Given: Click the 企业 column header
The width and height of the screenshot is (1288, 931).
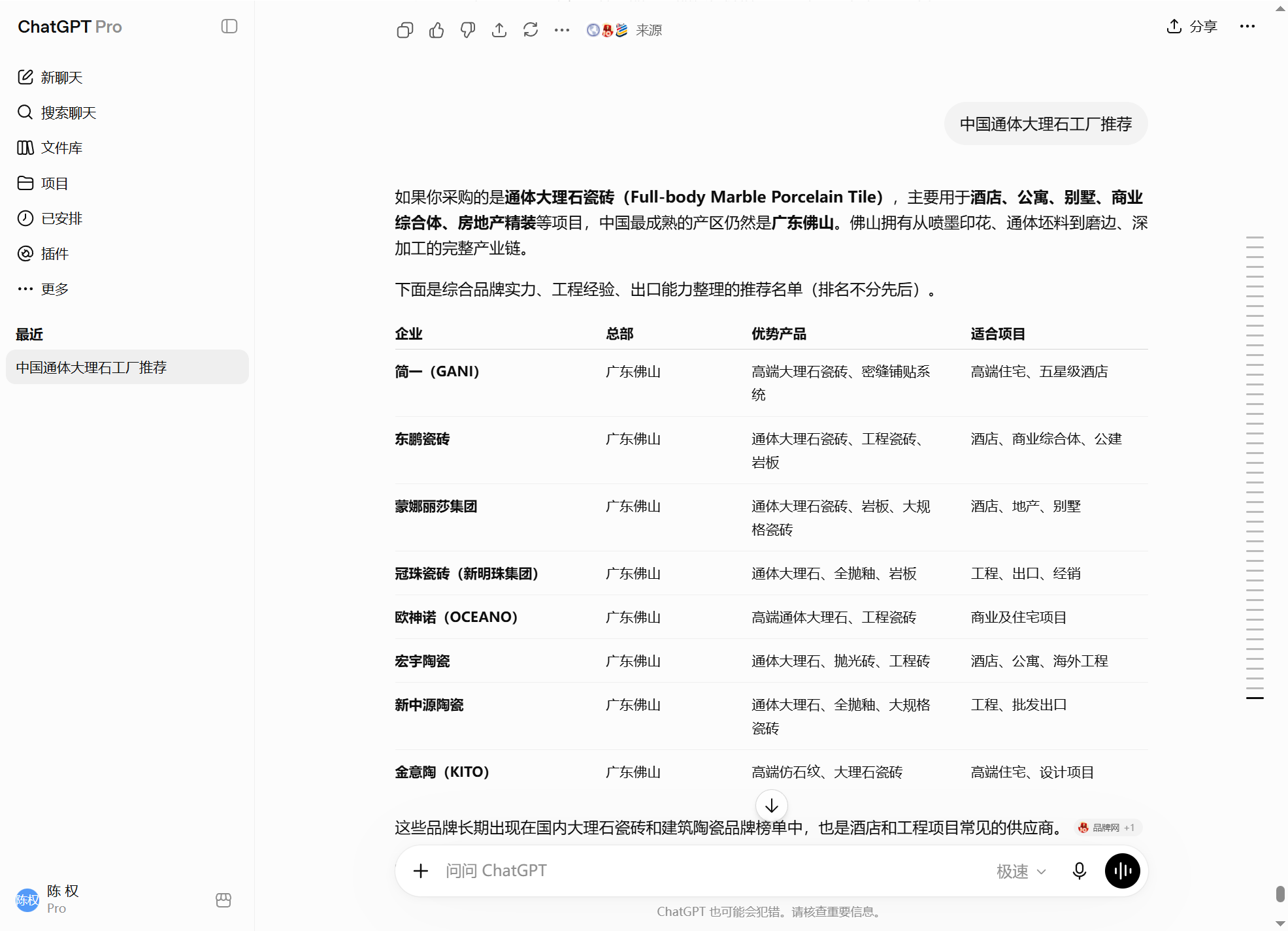Looking at the screenshot, I should [x=408, y=334].
